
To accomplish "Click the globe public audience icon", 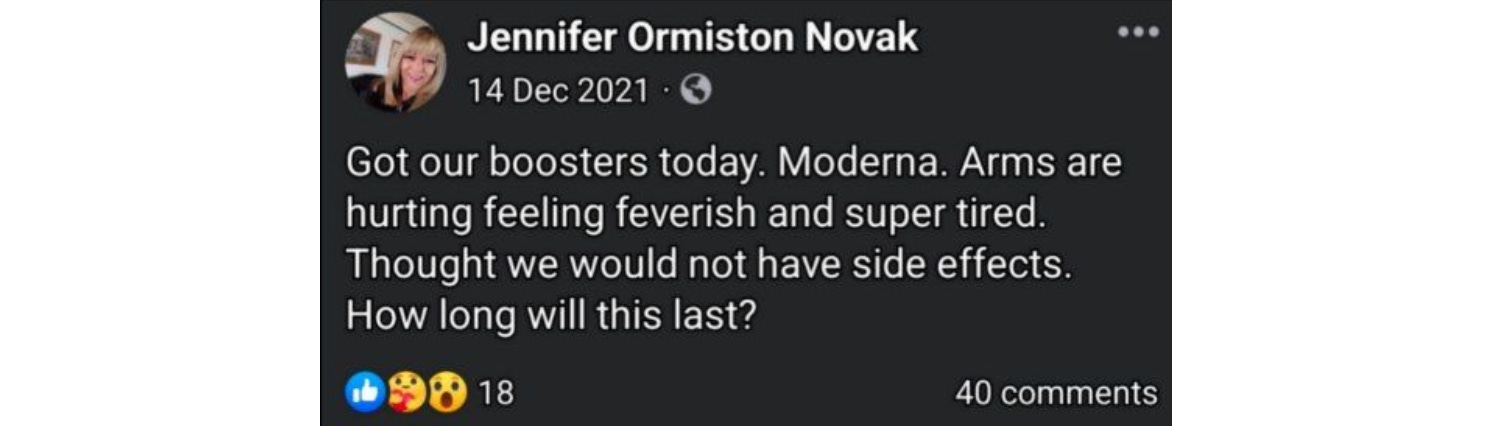I will (x=695, y=91).
